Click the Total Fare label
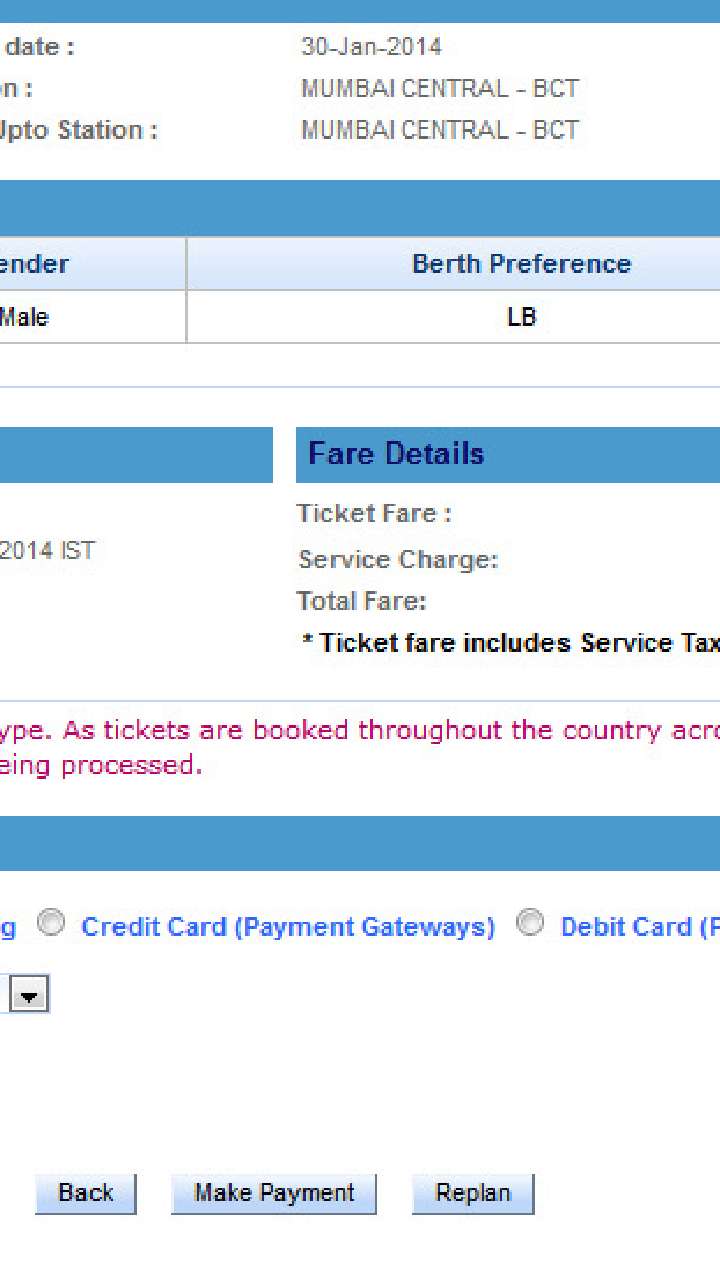The width and height of the screenshot is (720, 1280). coord(361,601)
